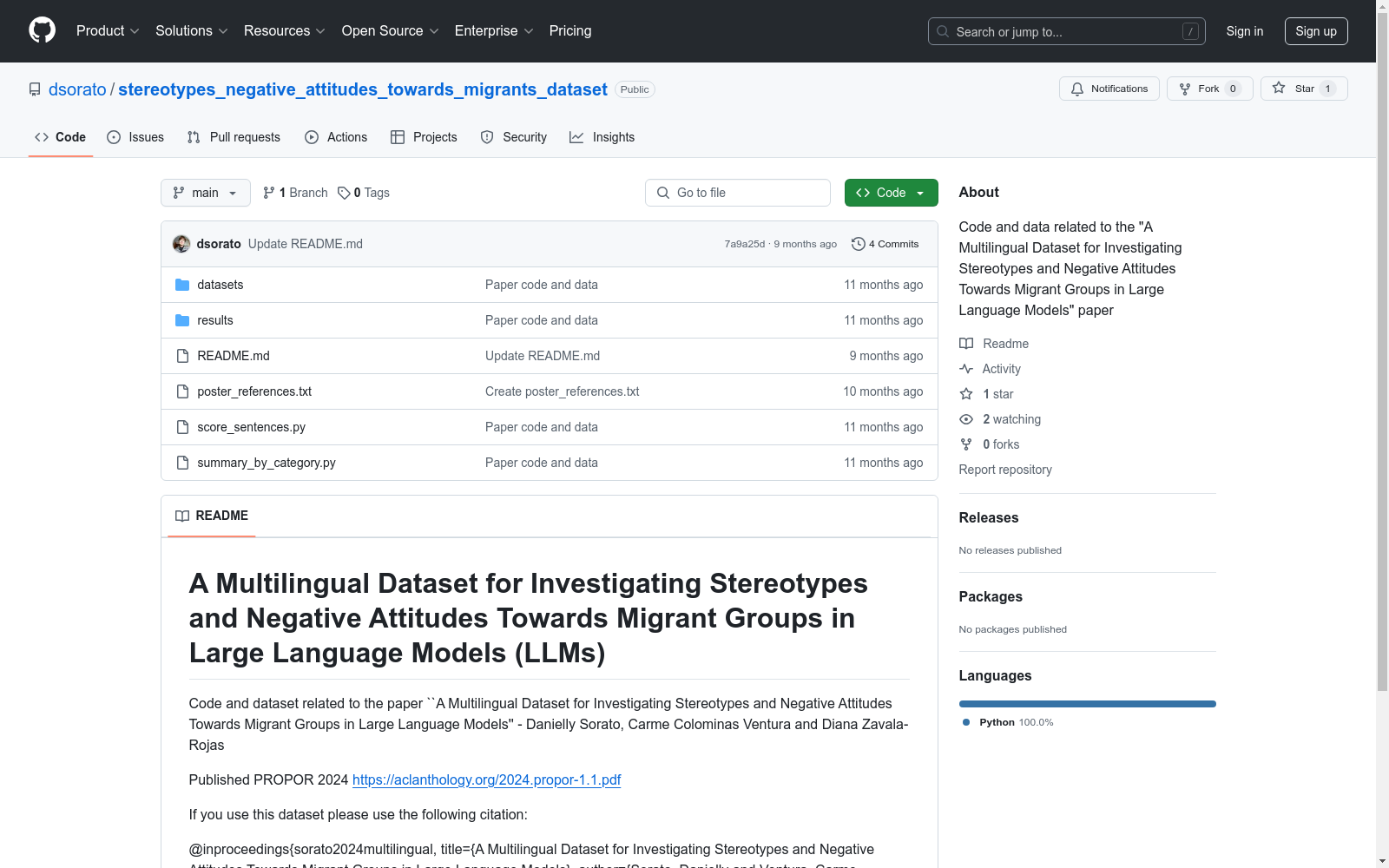Open the repository name link
The width and height of the screenshot is (1389, 868).
pyautogui.click(x=363, y=89)
